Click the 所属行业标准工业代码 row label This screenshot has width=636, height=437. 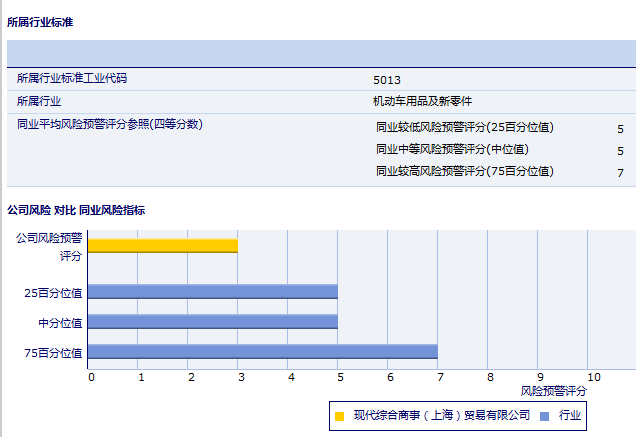point(72,78)
